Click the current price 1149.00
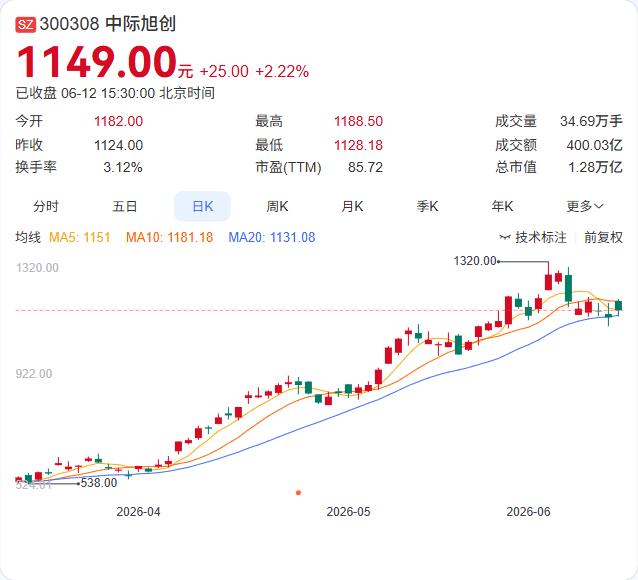Image resolution: width=638 pixels, height=580 pixels. click(x=97, y=61)
